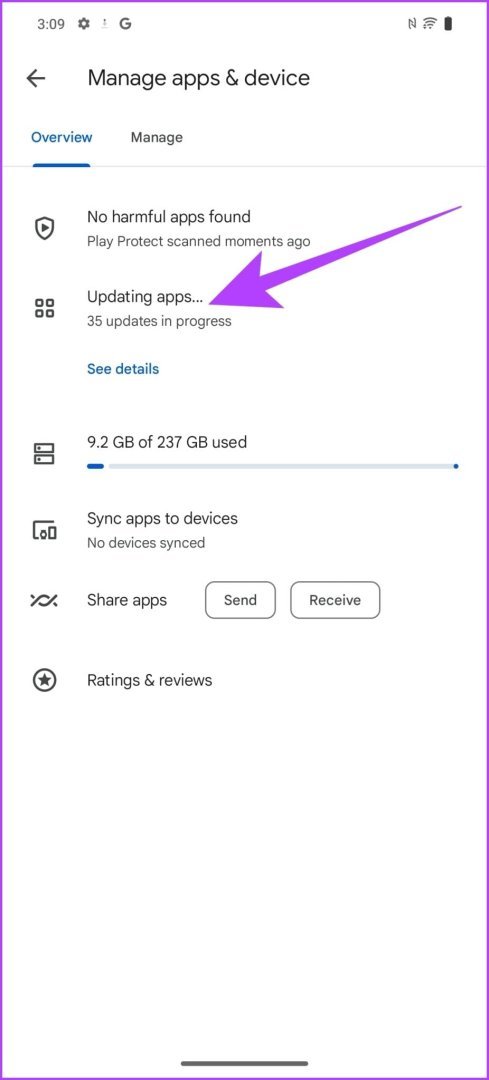
Task: Switch to the Manage tab
Action: [x=156, y=137]
